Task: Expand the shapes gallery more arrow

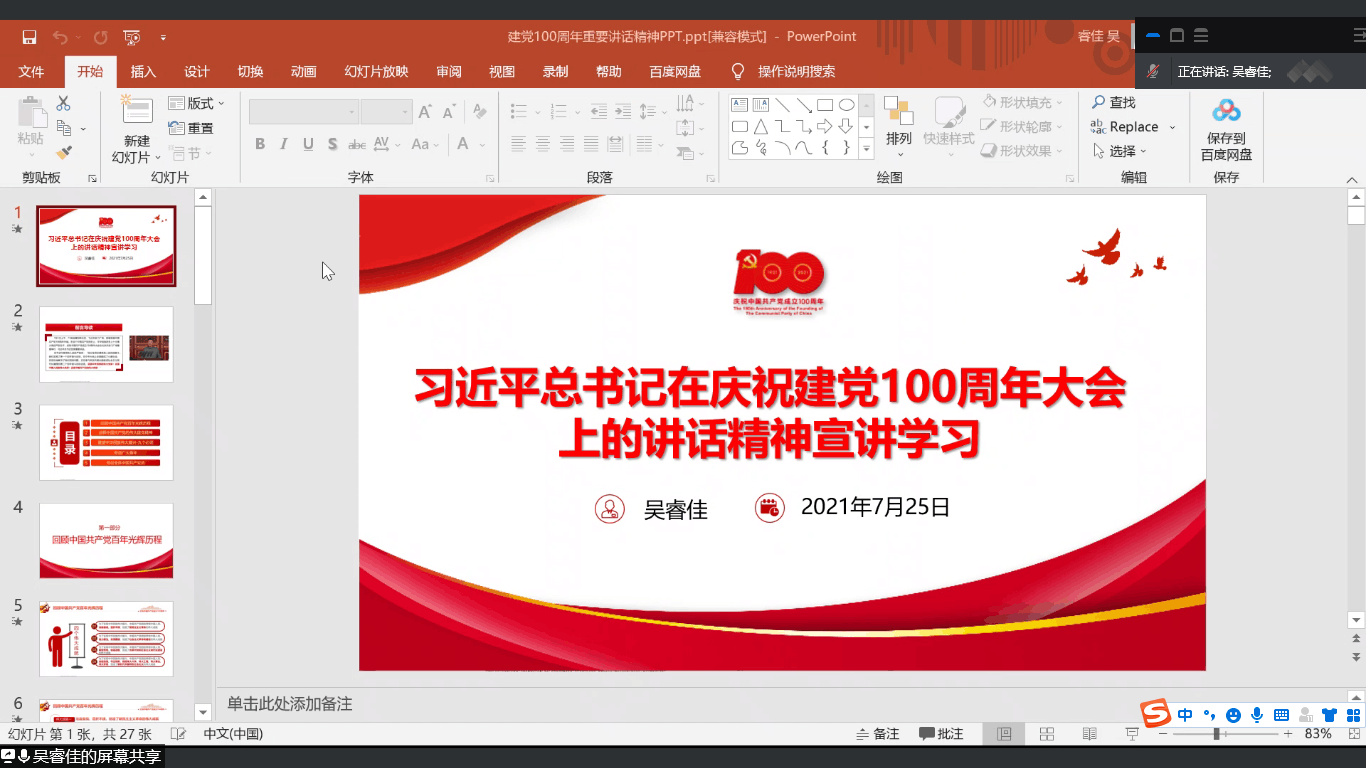Action: click(866, 149)
